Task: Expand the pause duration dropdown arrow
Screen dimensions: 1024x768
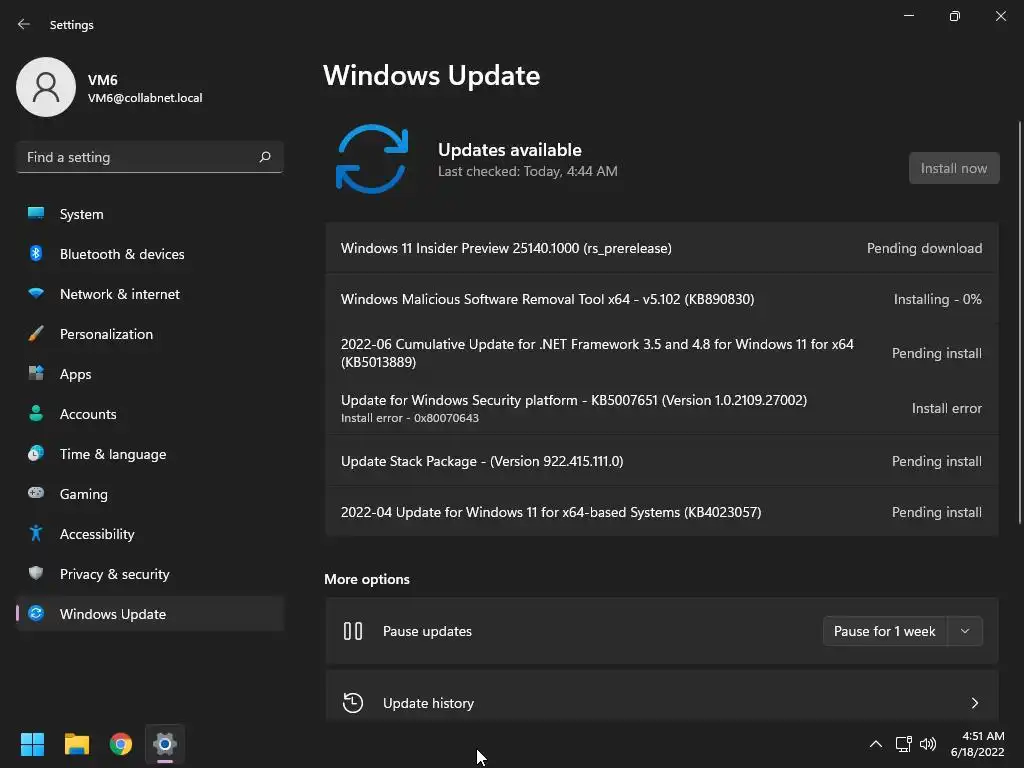Action: point(965,631)
